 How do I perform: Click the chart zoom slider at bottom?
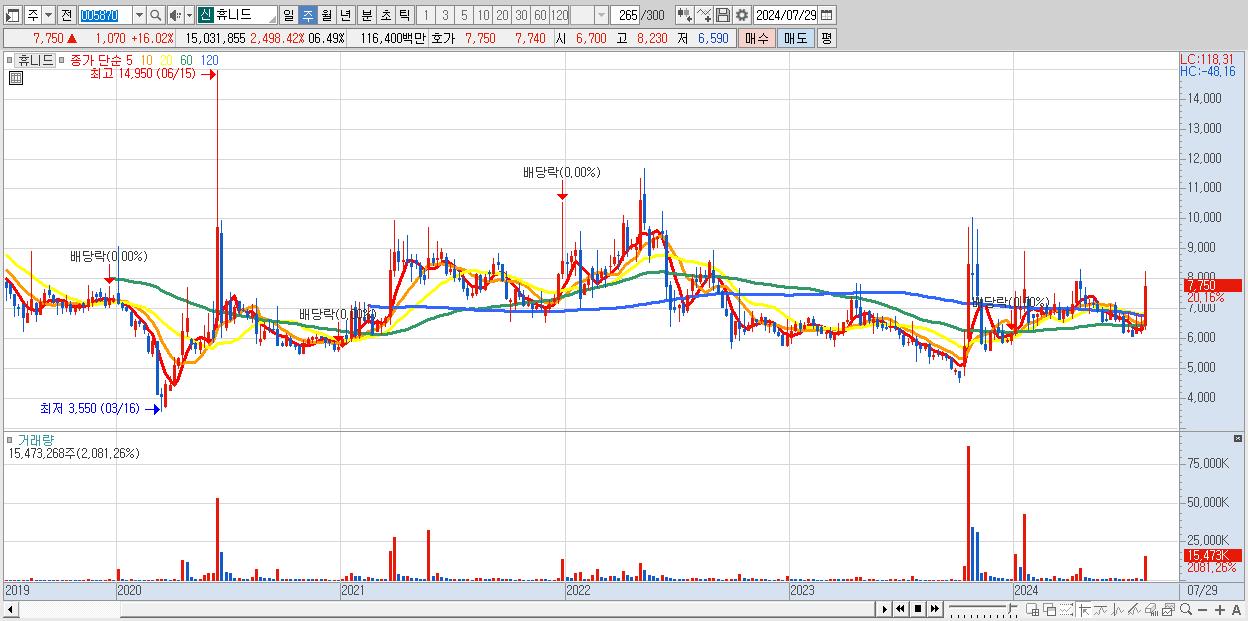[984, 610]
